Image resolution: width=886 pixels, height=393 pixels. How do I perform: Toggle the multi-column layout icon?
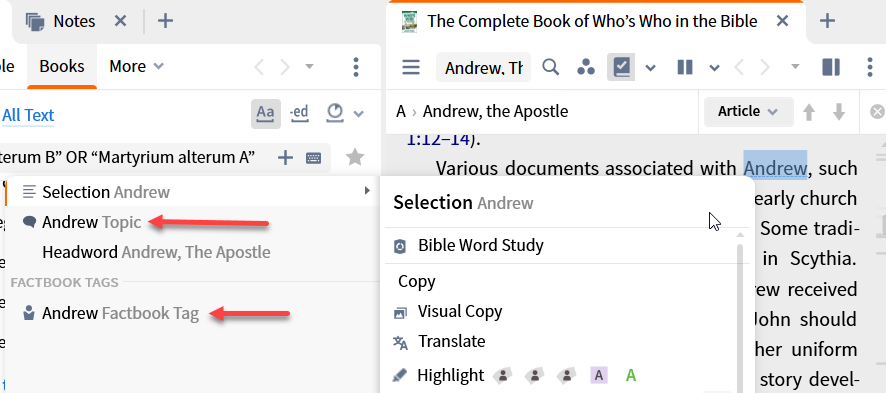685,68
